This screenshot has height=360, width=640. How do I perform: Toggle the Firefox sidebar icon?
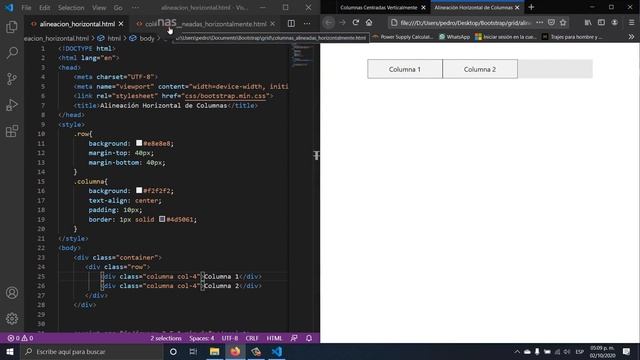click(x=601, y=23)
